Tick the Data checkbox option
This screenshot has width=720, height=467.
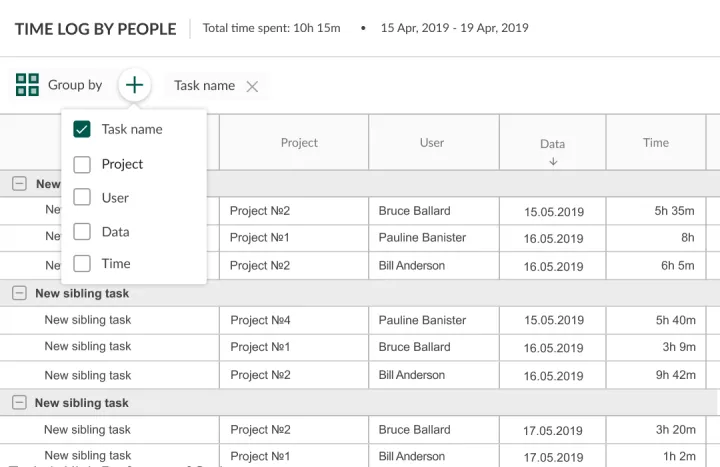tap(82, 232)
